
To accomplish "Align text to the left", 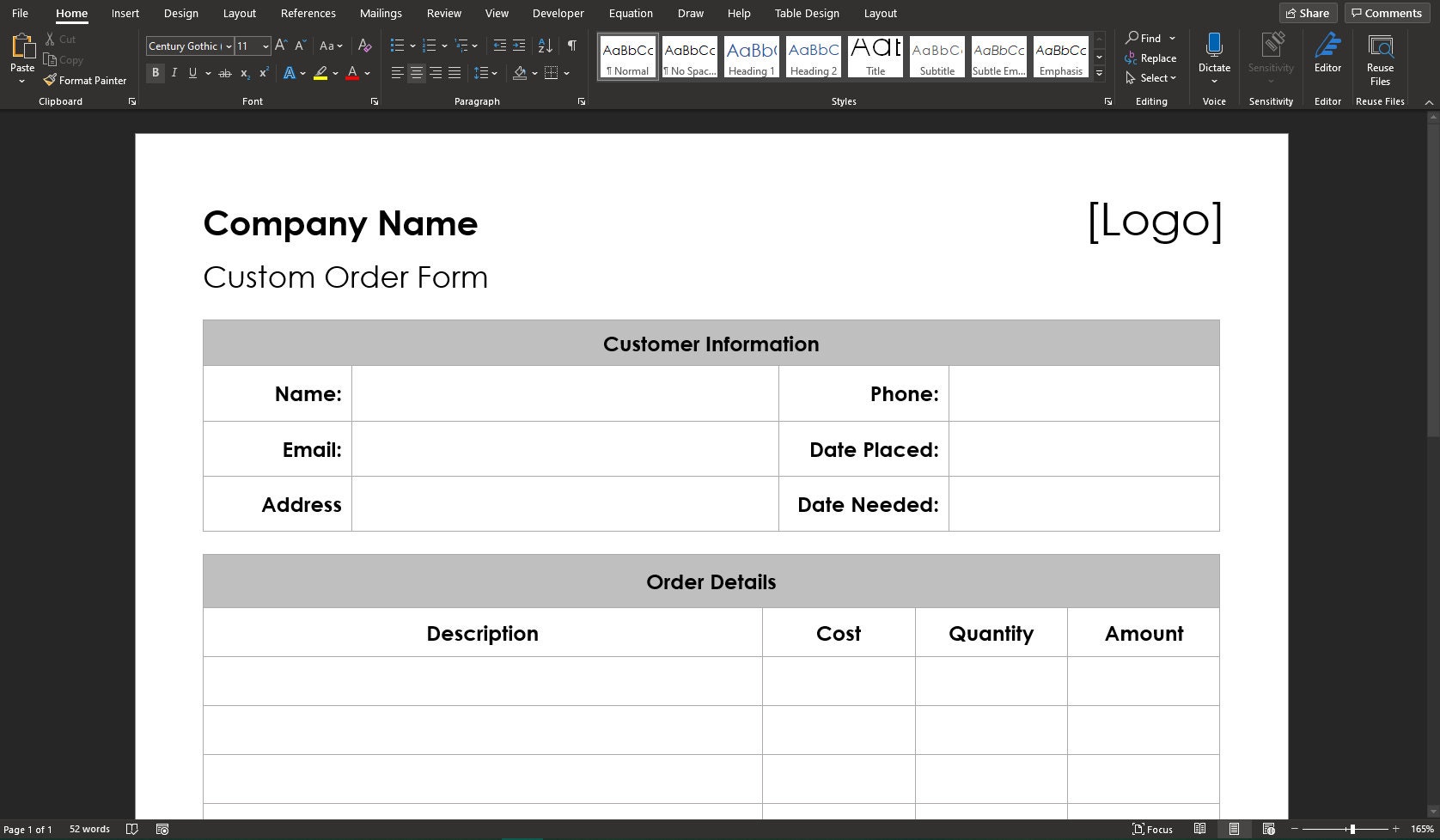I will pos(397,73).
